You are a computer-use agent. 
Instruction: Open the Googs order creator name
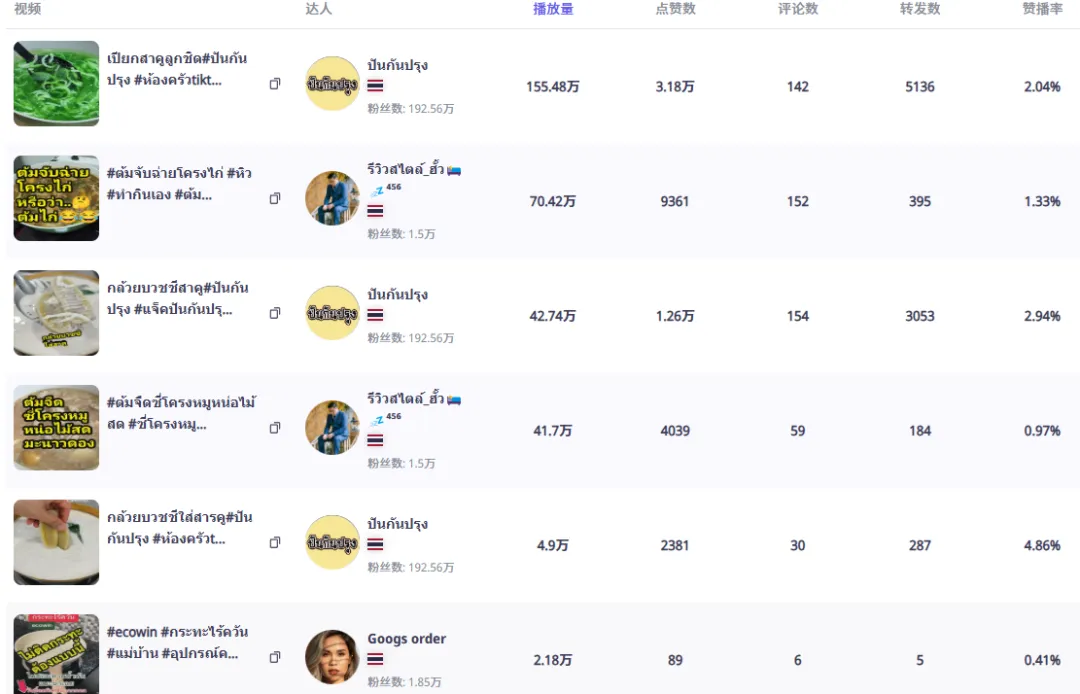pos(406,639)
